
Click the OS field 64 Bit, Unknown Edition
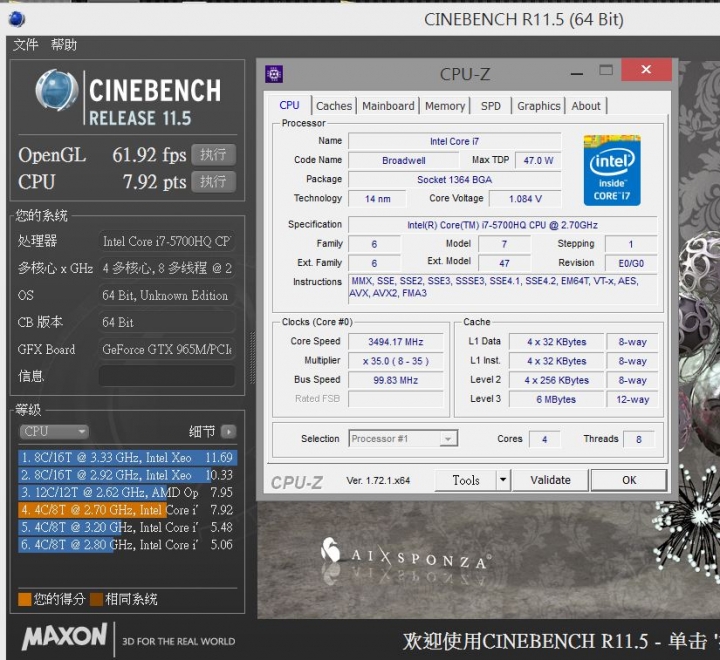click(x=167, y=295)
